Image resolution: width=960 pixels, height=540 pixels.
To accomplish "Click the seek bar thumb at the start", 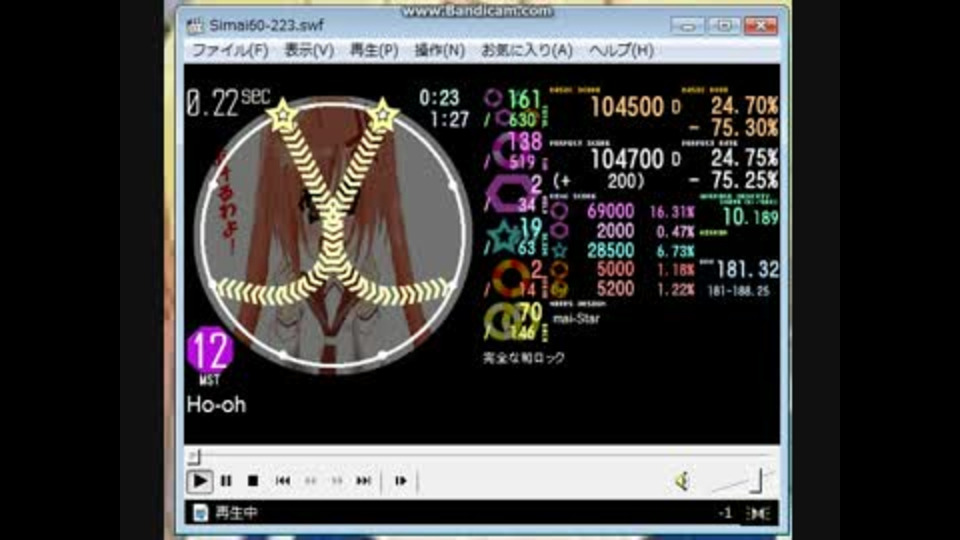I will coord(193,456).
